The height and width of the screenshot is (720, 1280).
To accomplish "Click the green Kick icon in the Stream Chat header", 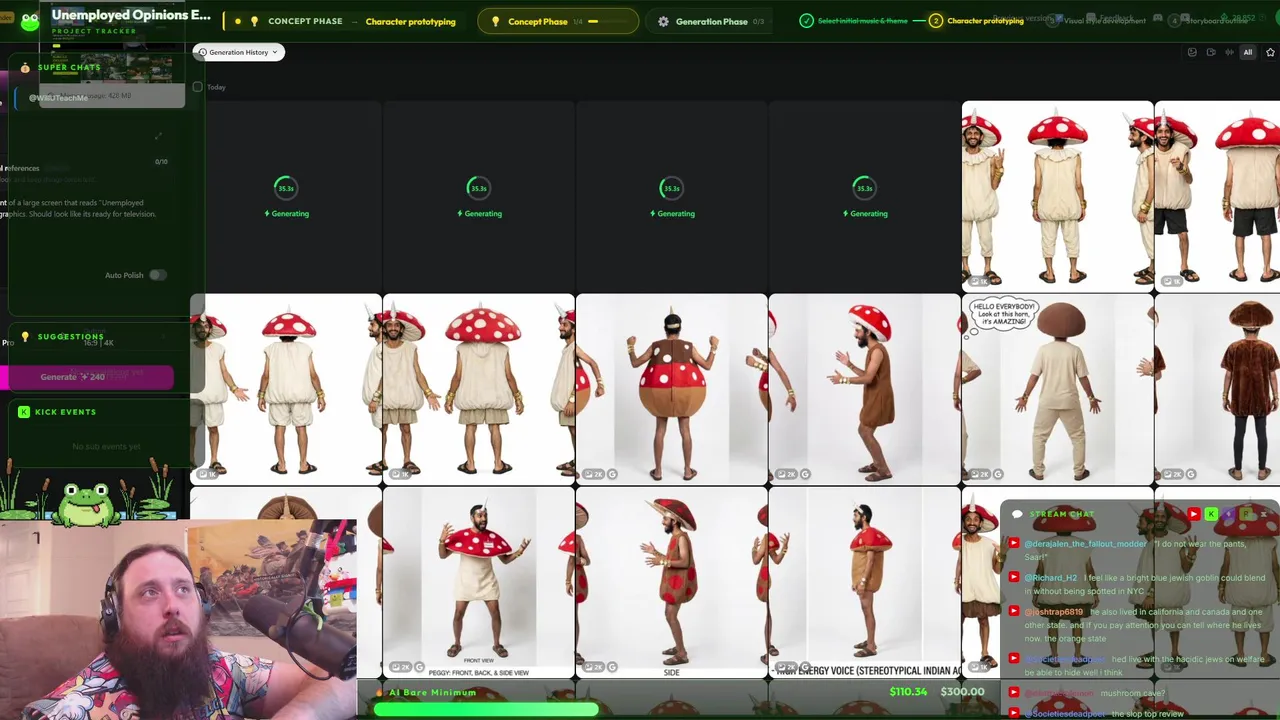I will 1211,514.
